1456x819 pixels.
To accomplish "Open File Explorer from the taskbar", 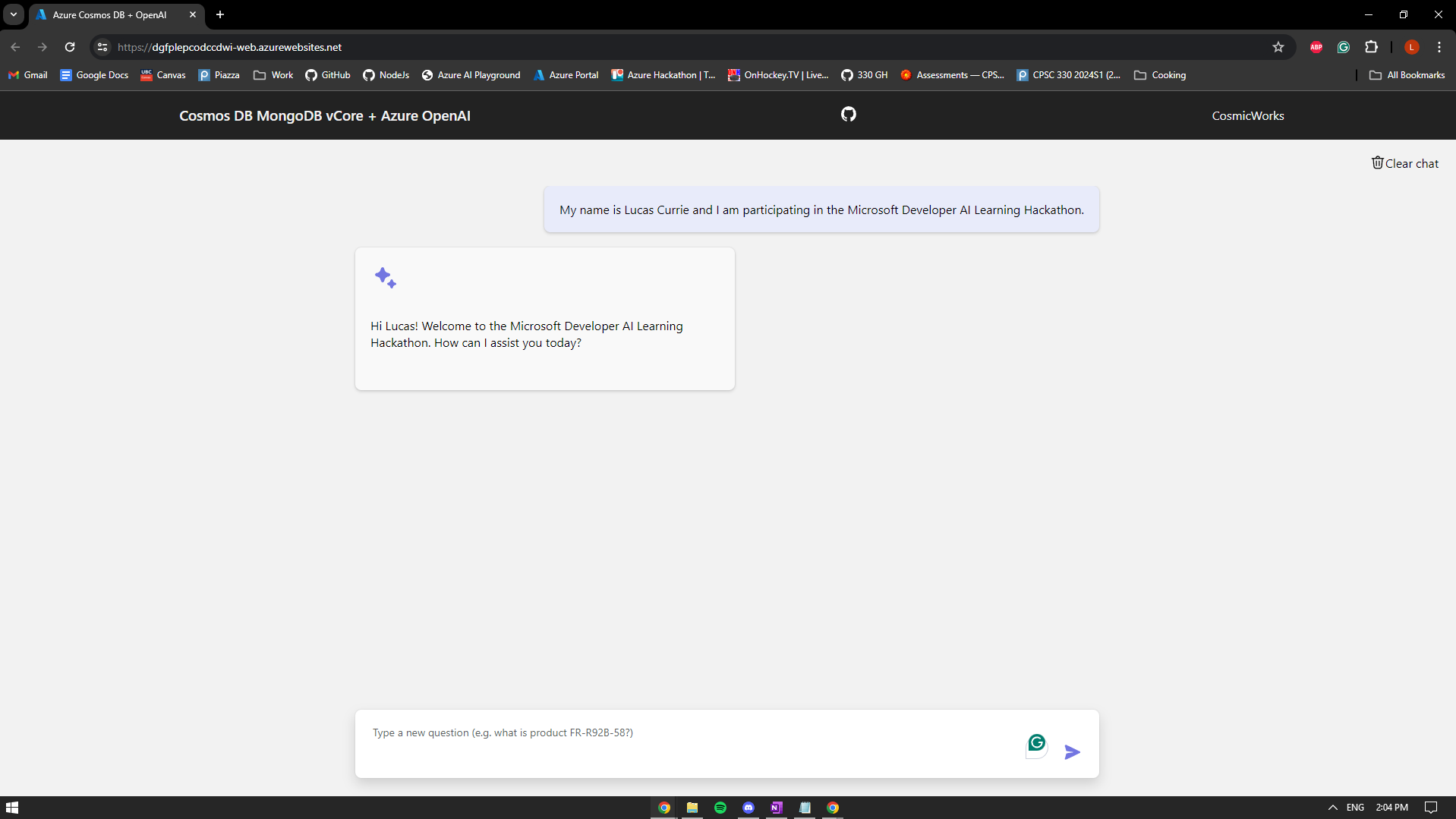I will tap(692, 808).
